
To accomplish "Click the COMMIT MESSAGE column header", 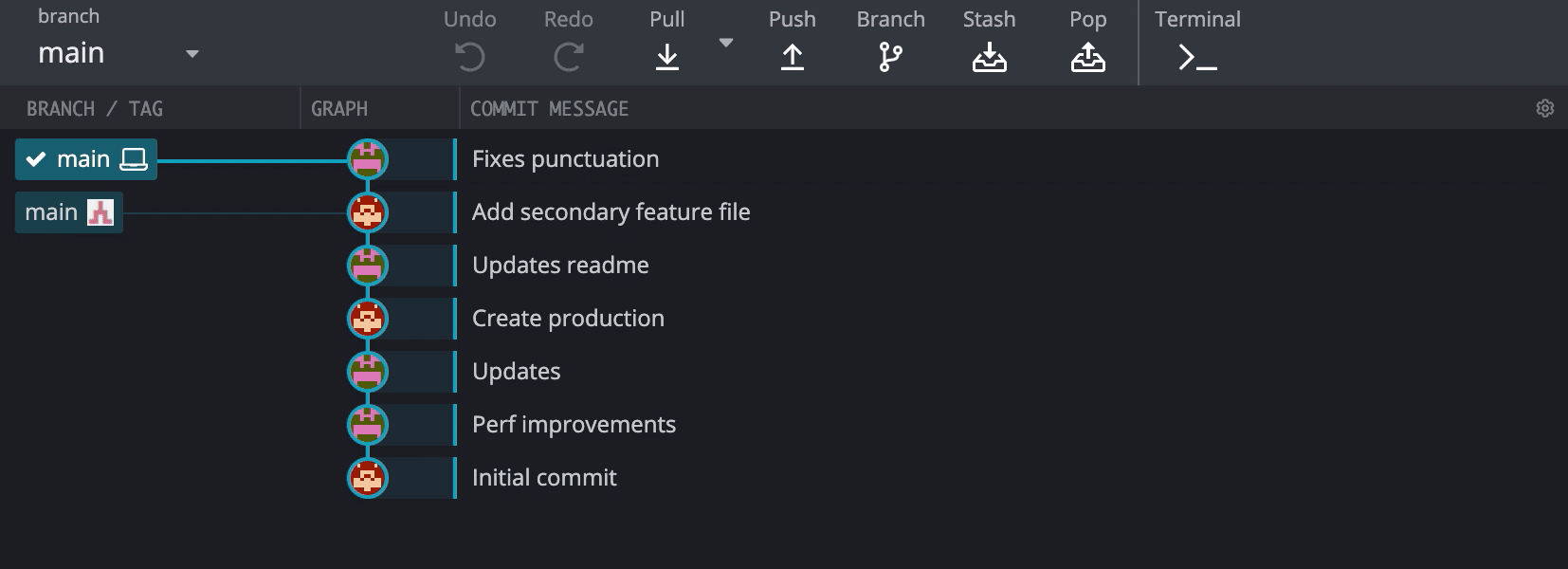I will pos(549,109).
